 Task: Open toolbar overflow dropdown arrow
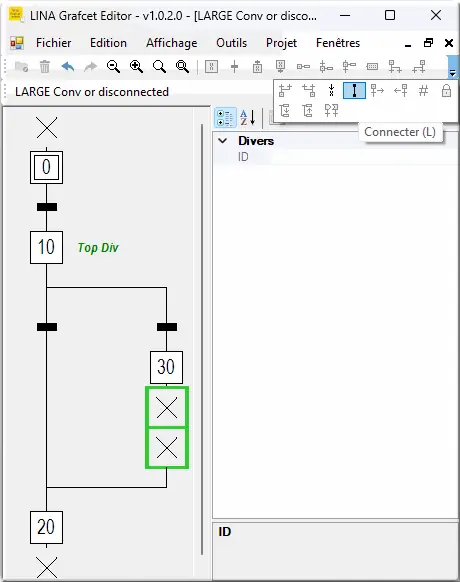click(x=452, y=67)
